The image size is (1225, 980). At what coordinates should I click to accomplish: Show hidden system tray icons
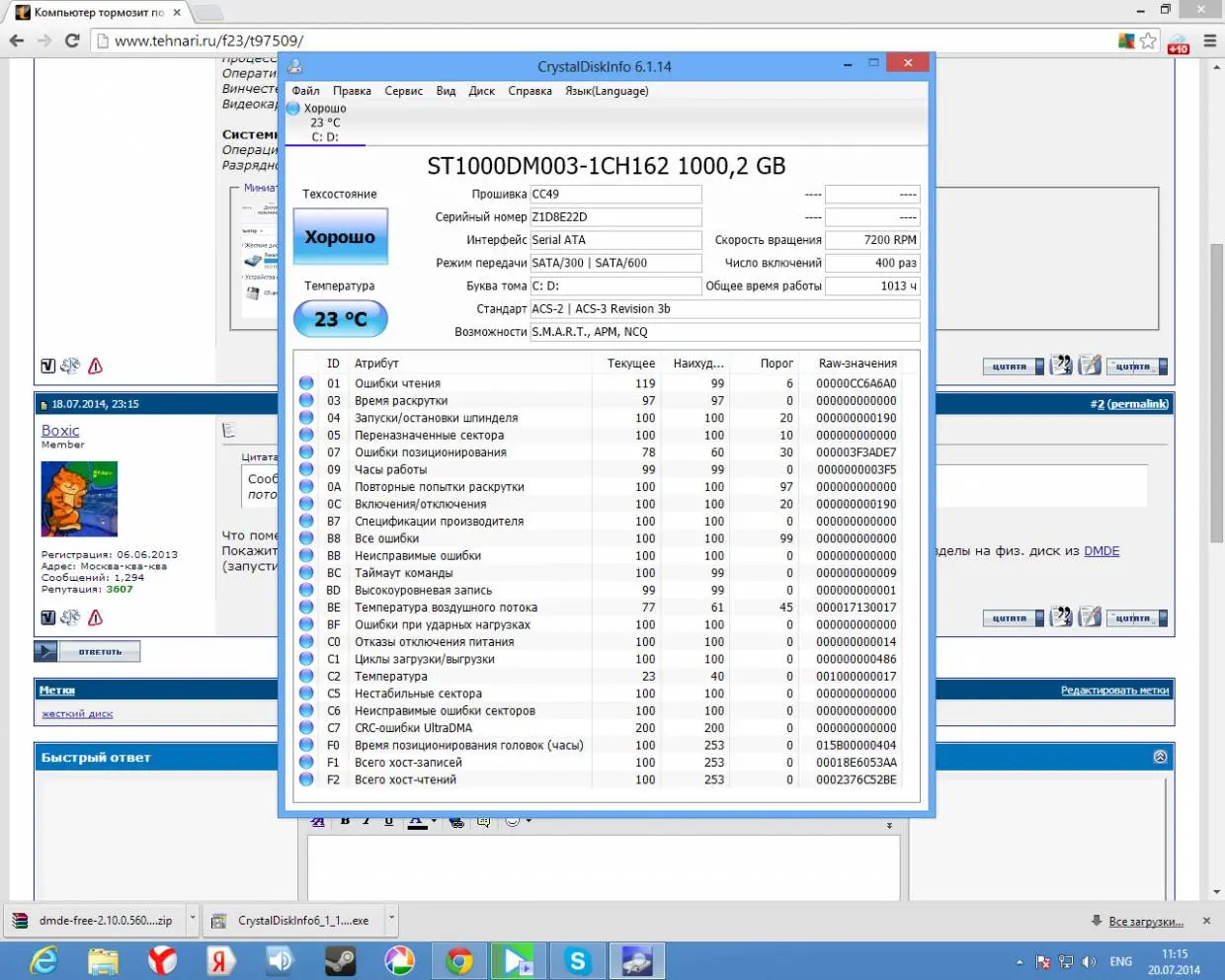(1020, 962)
